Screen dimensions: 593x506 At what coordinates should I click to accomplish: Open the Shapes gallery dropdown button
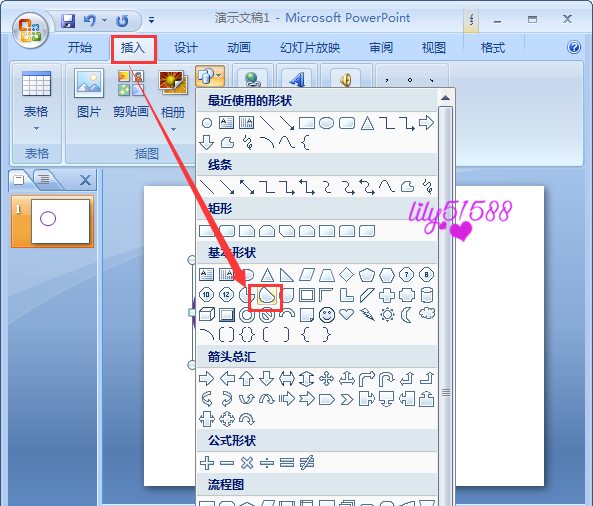click(x=210, y=76)
